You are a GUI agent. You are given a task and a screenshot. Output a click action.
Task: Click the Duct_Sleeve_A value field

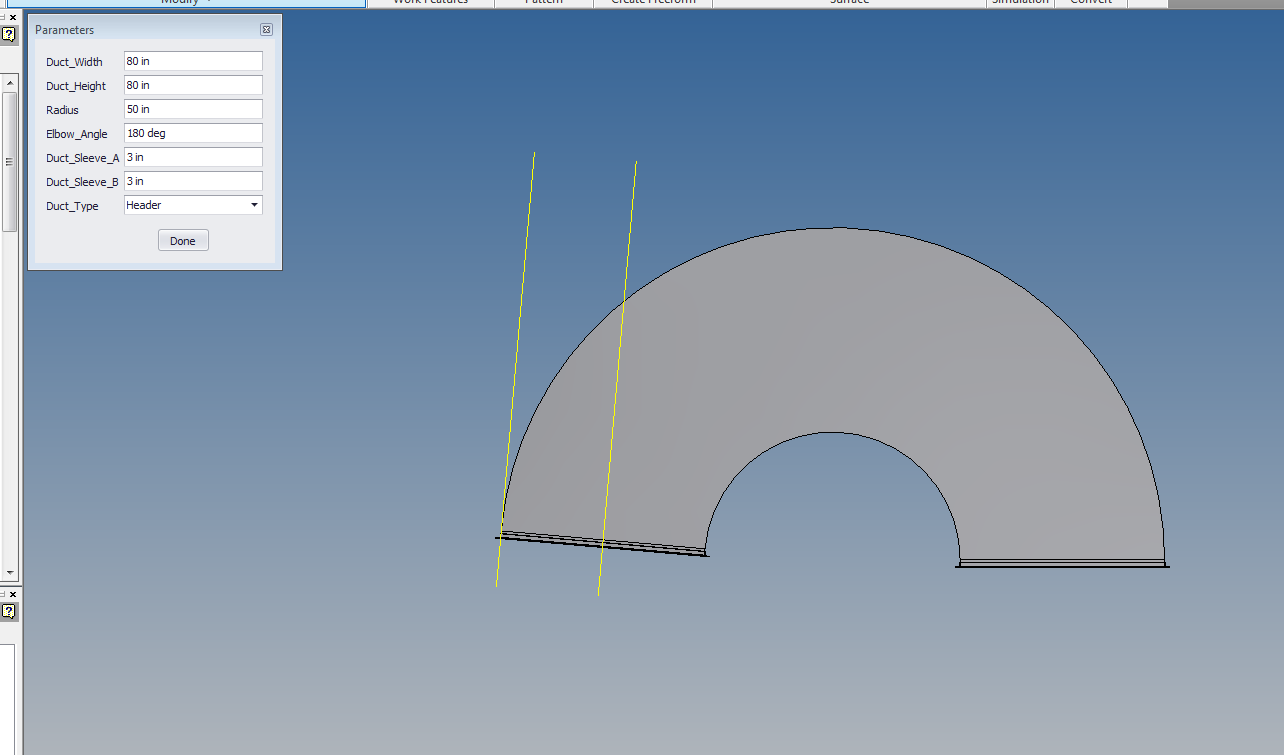193,157
